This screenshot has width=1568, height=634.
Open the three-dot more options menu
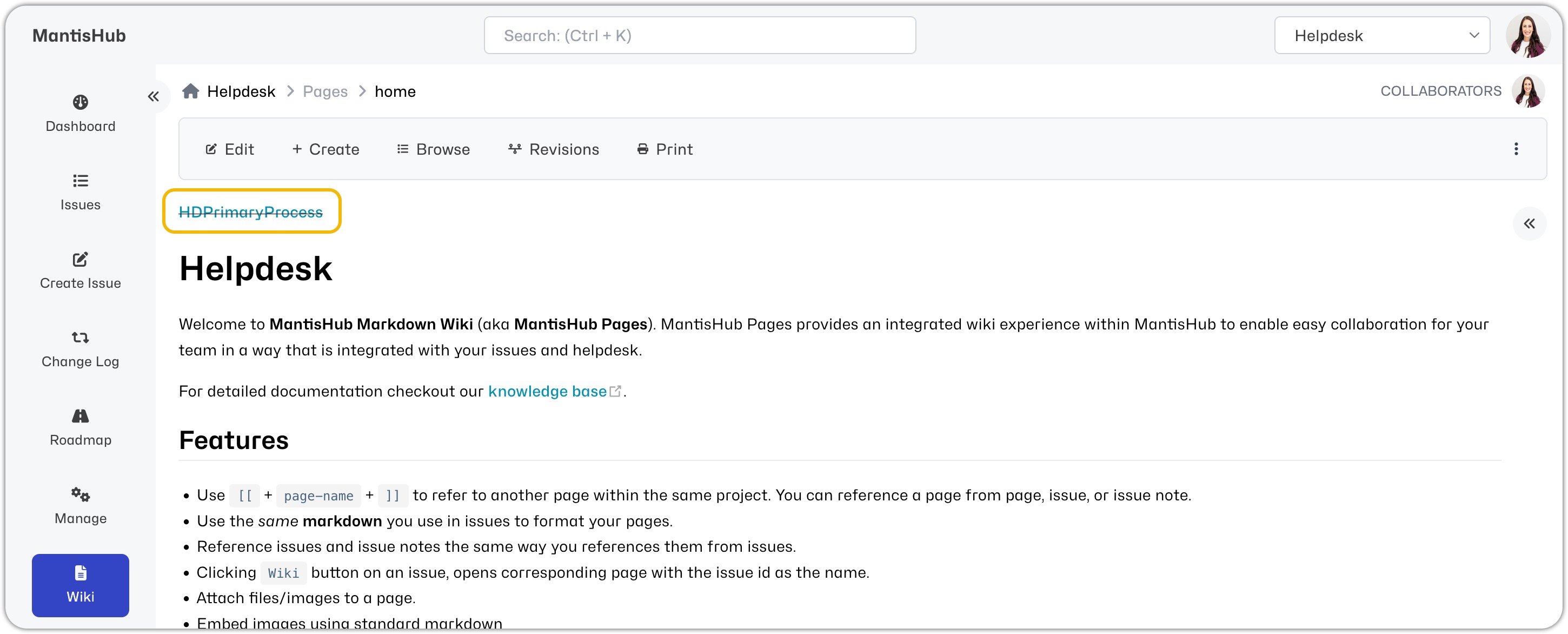(1516, 149)
